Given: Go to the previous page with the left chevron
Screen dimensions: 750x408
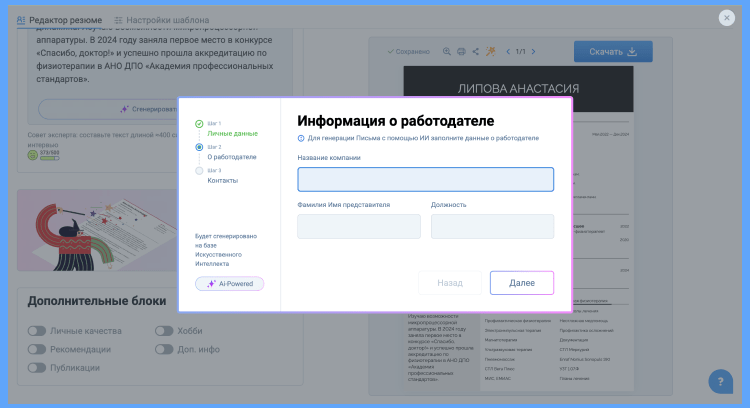Looking at the screenshot, I should 508,52.
